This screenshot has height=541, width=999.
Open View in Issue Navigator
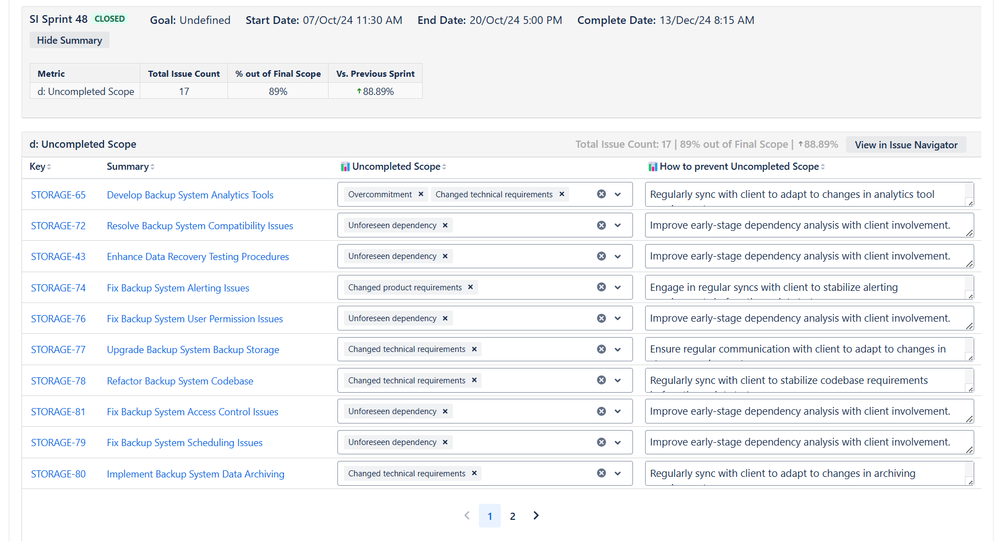click(x=906, y=145)
